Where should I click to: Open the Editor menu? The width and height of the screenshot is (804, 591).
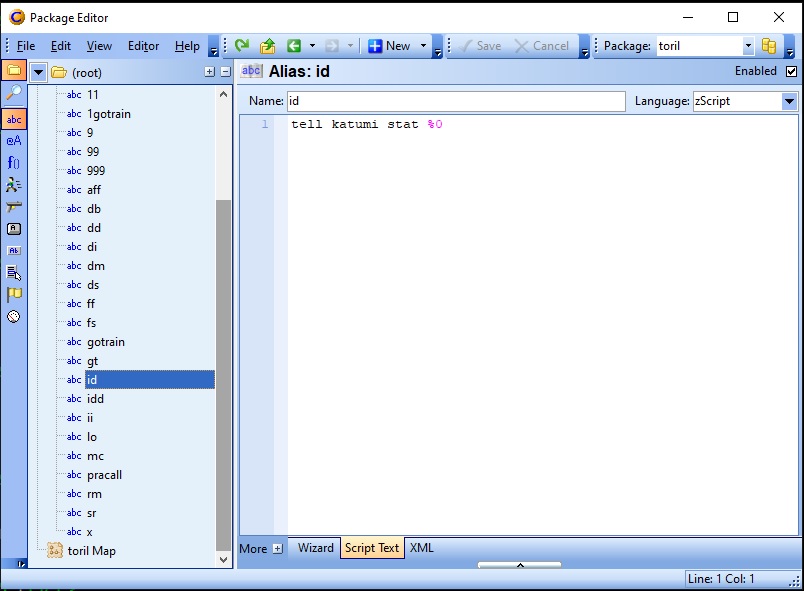click(x=144, y=46)
